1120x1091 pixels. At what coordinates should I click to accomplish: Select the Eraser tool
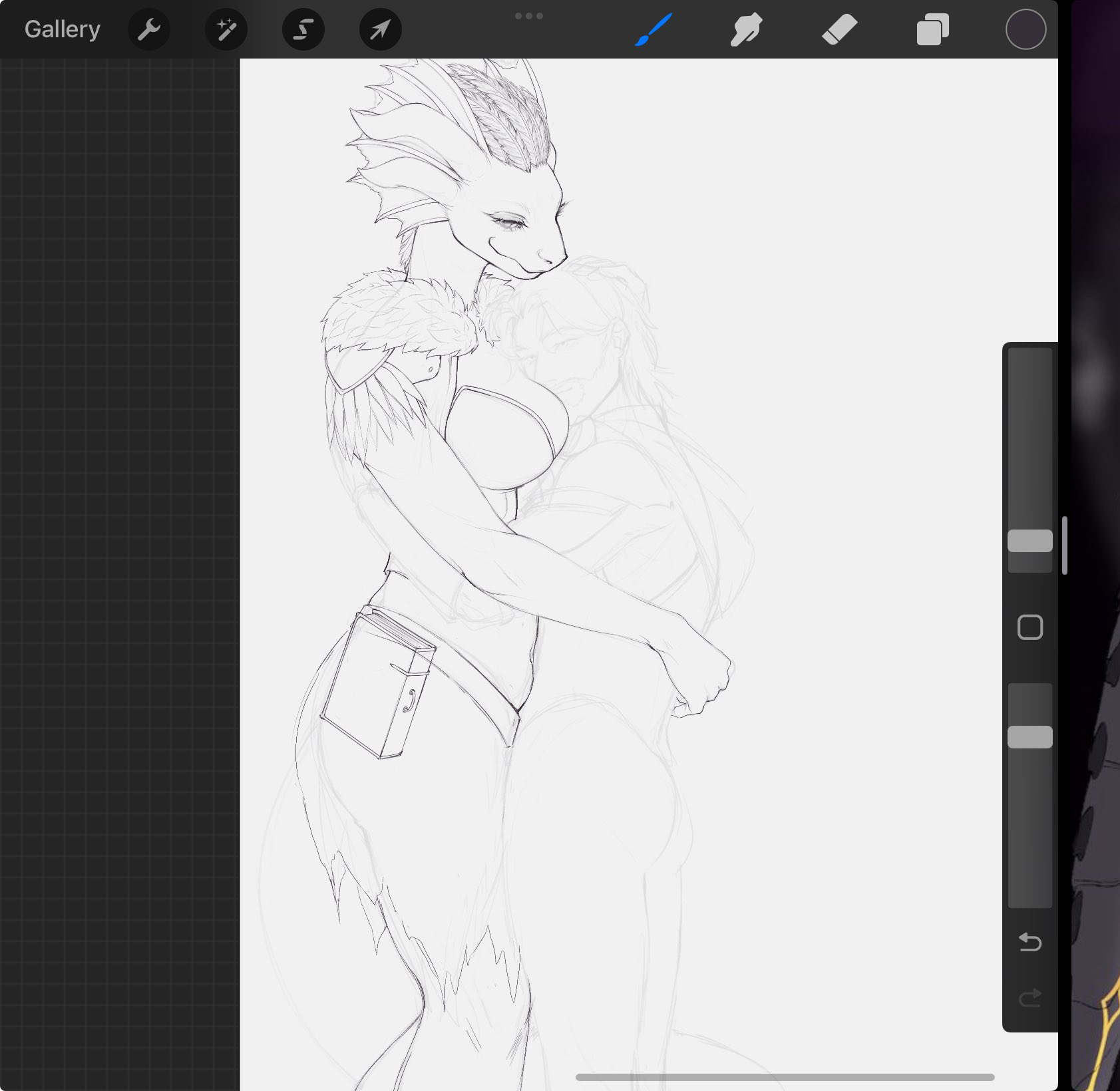point(839,30)
